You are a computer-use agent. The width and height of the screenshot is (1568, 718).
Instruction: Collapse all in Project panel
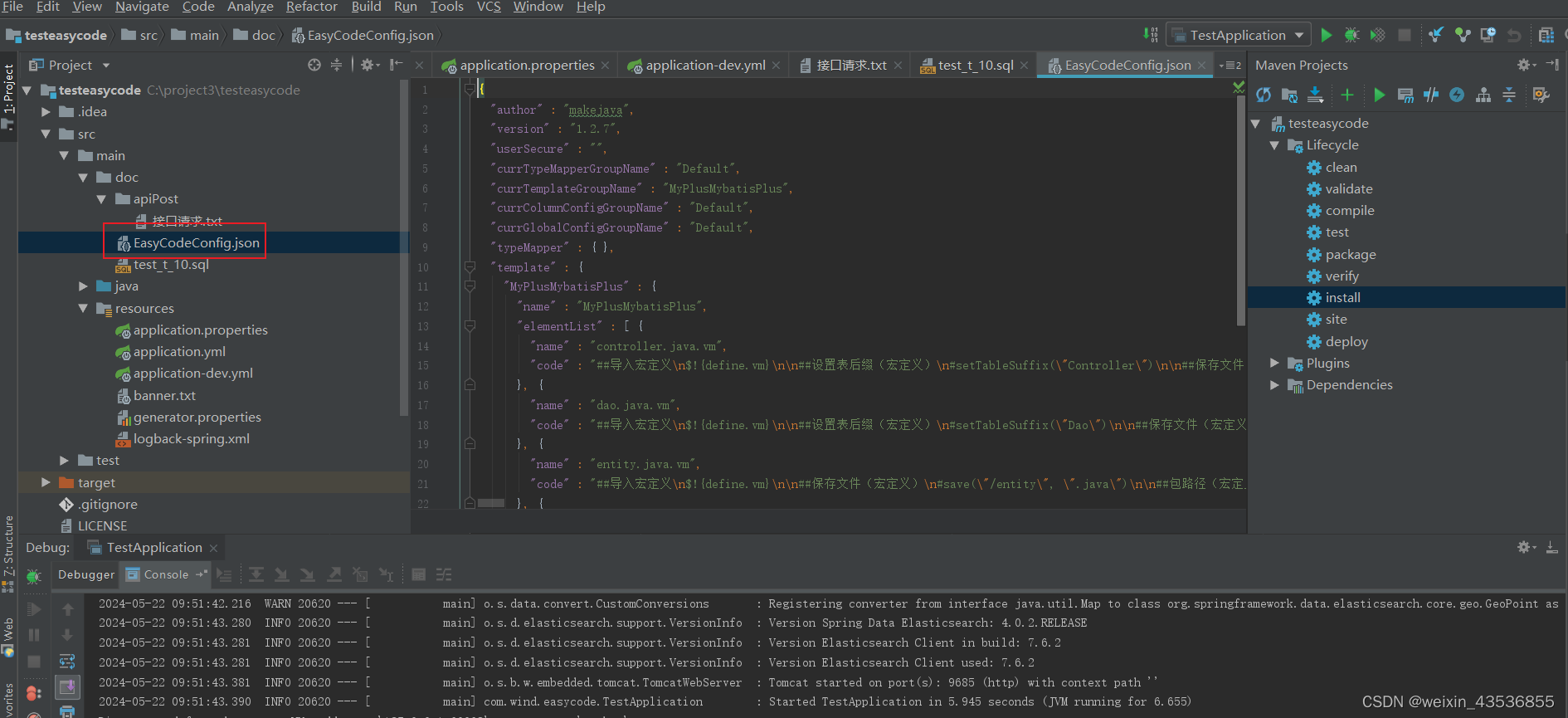[x=336, y=65]
